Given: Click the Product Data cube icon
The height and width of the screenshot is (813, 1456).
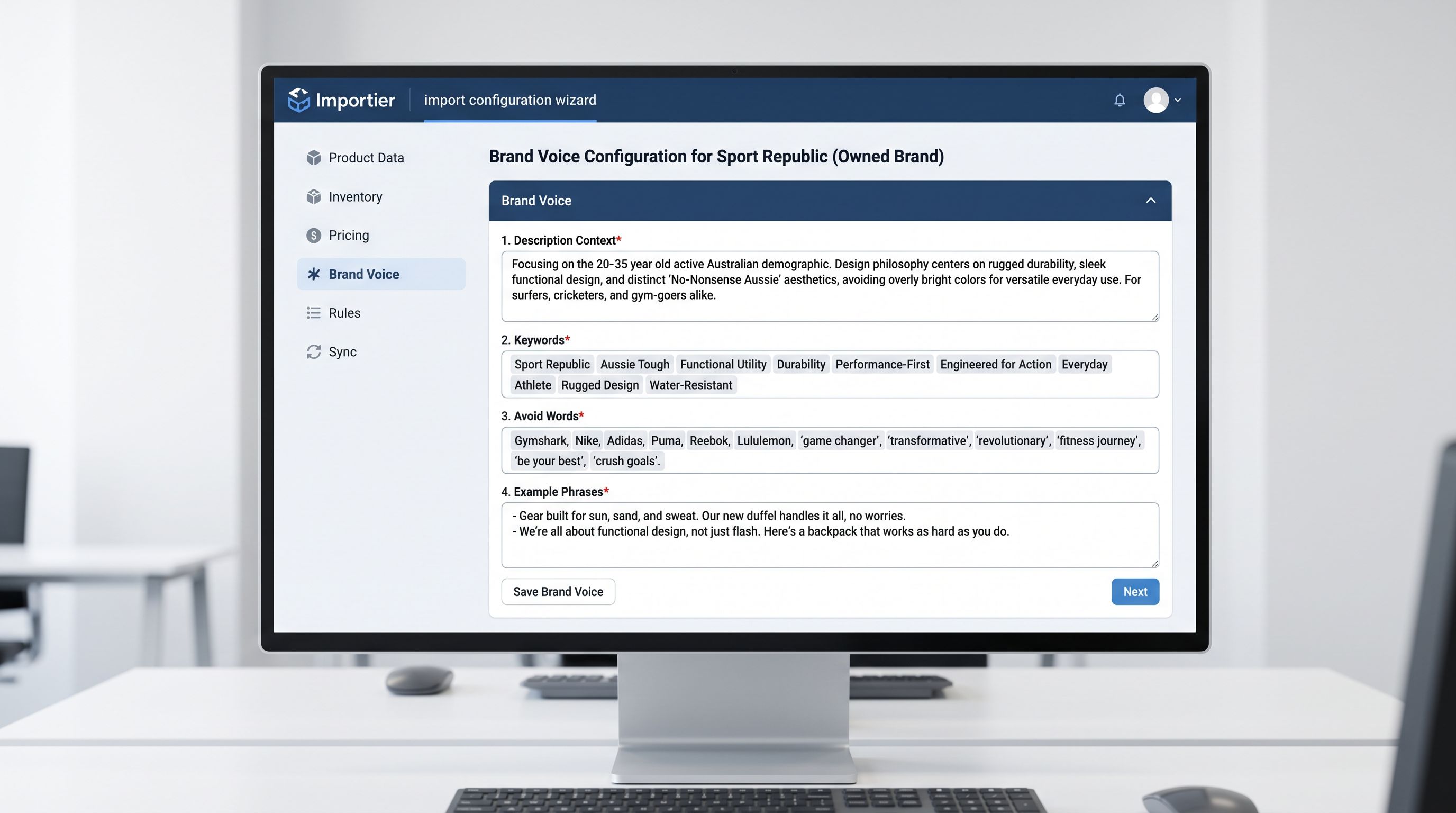Looking at the screenshot, I should [314, 158].
